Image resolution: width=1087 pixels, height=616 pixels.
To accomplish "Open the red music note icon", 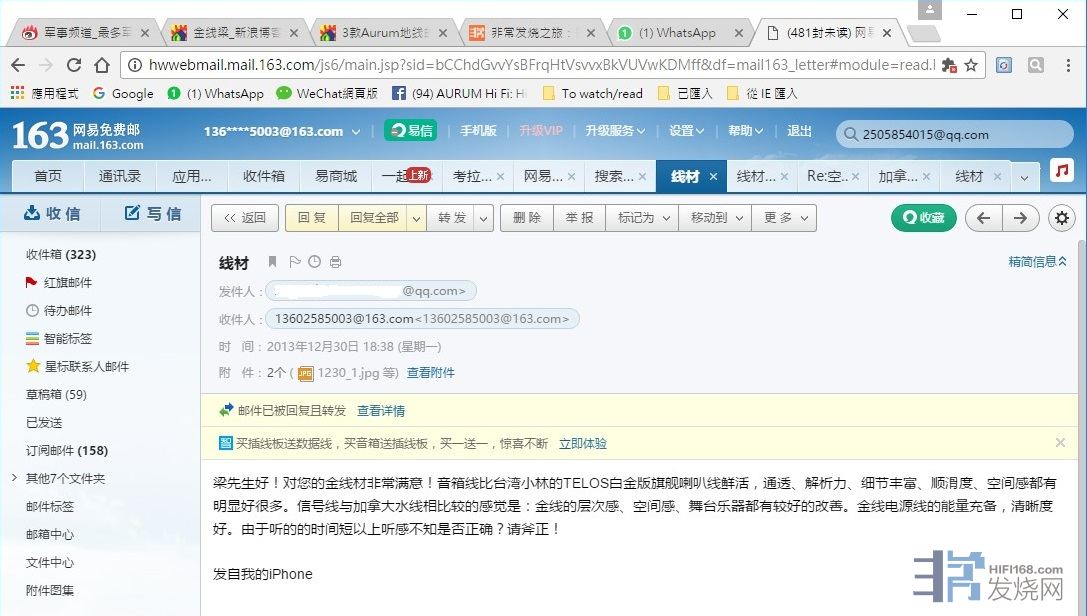I will [1062, 171].
